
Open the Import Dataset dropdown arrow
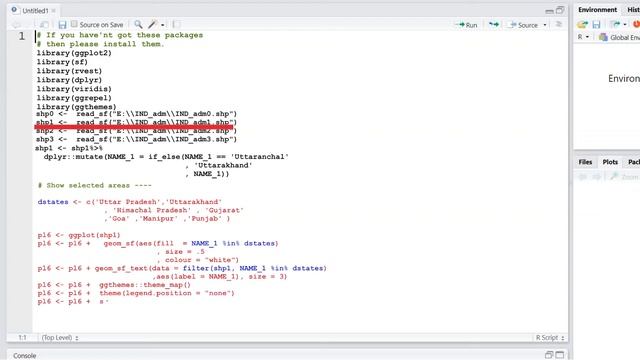(x=625, y=24)
